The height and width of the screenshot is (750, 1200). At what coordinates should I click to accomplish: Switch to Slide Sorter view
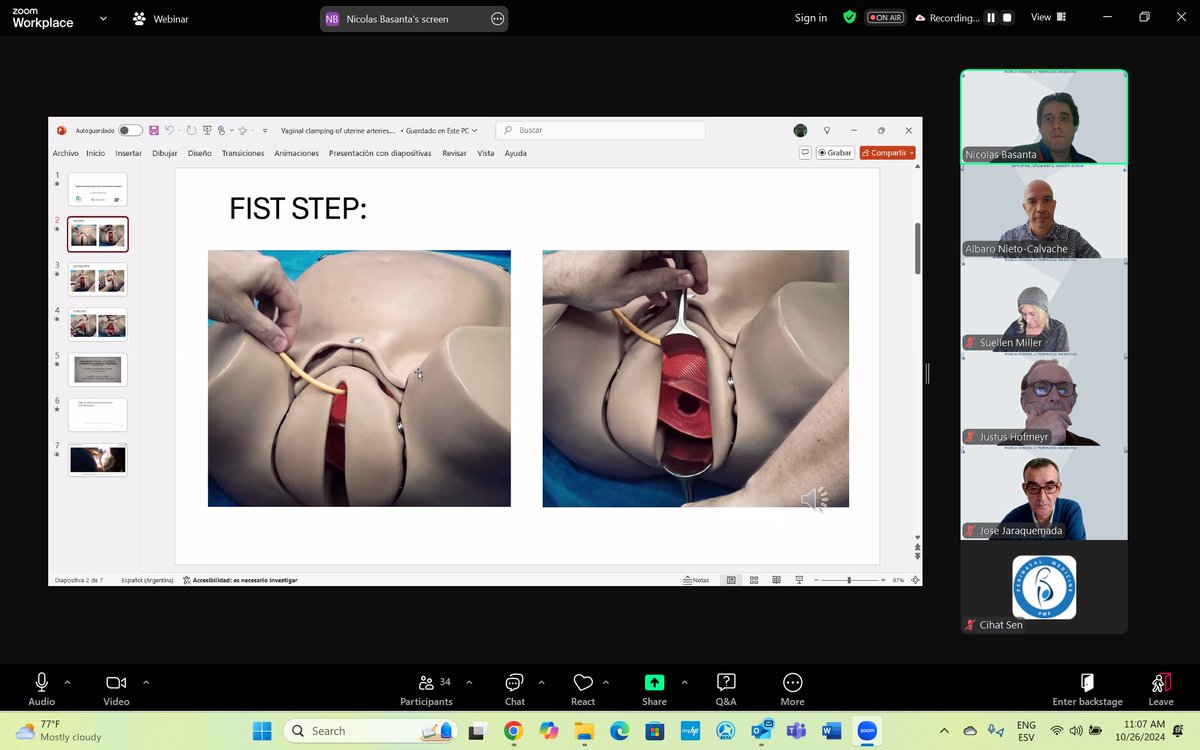[753, 580]
